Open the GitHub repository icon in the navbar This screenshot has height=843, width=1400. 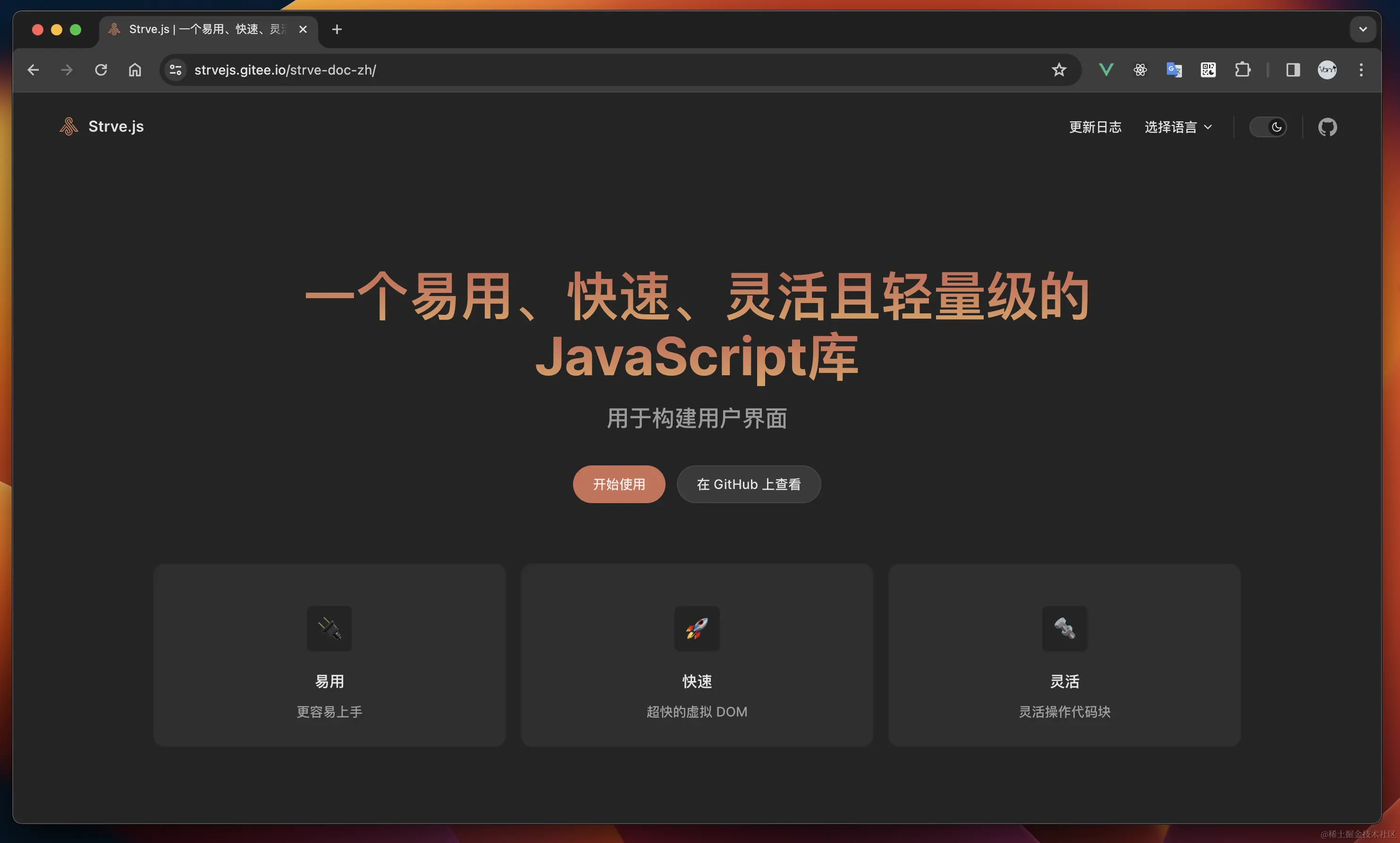[1327, 126]
